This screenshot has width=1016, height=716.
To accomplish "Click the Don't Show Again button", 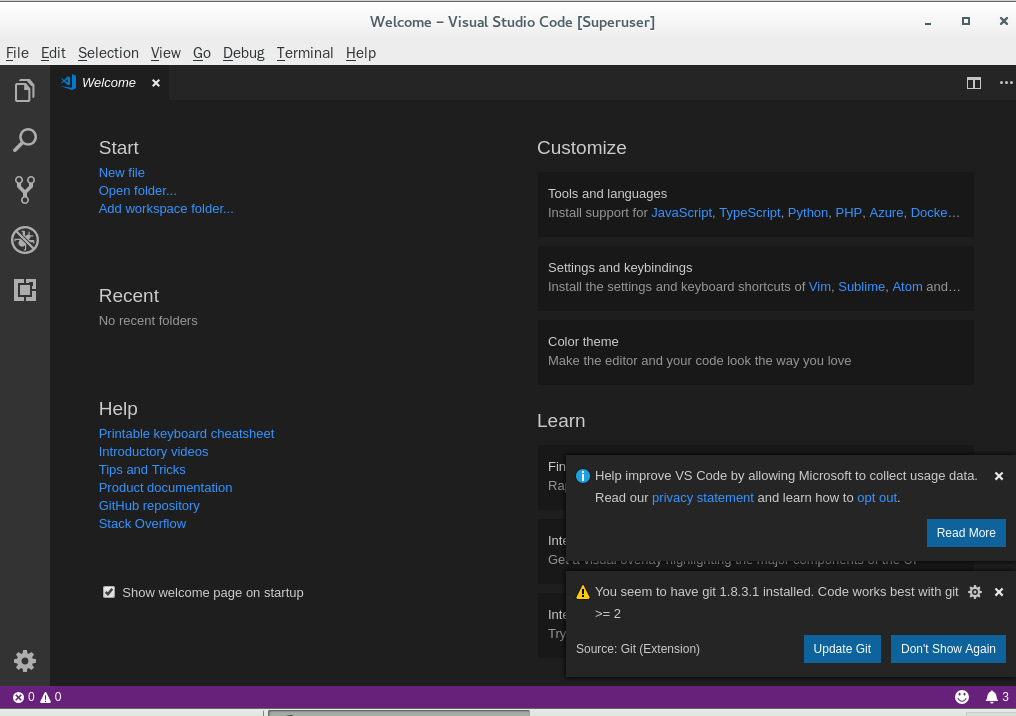I will point(948,649).
